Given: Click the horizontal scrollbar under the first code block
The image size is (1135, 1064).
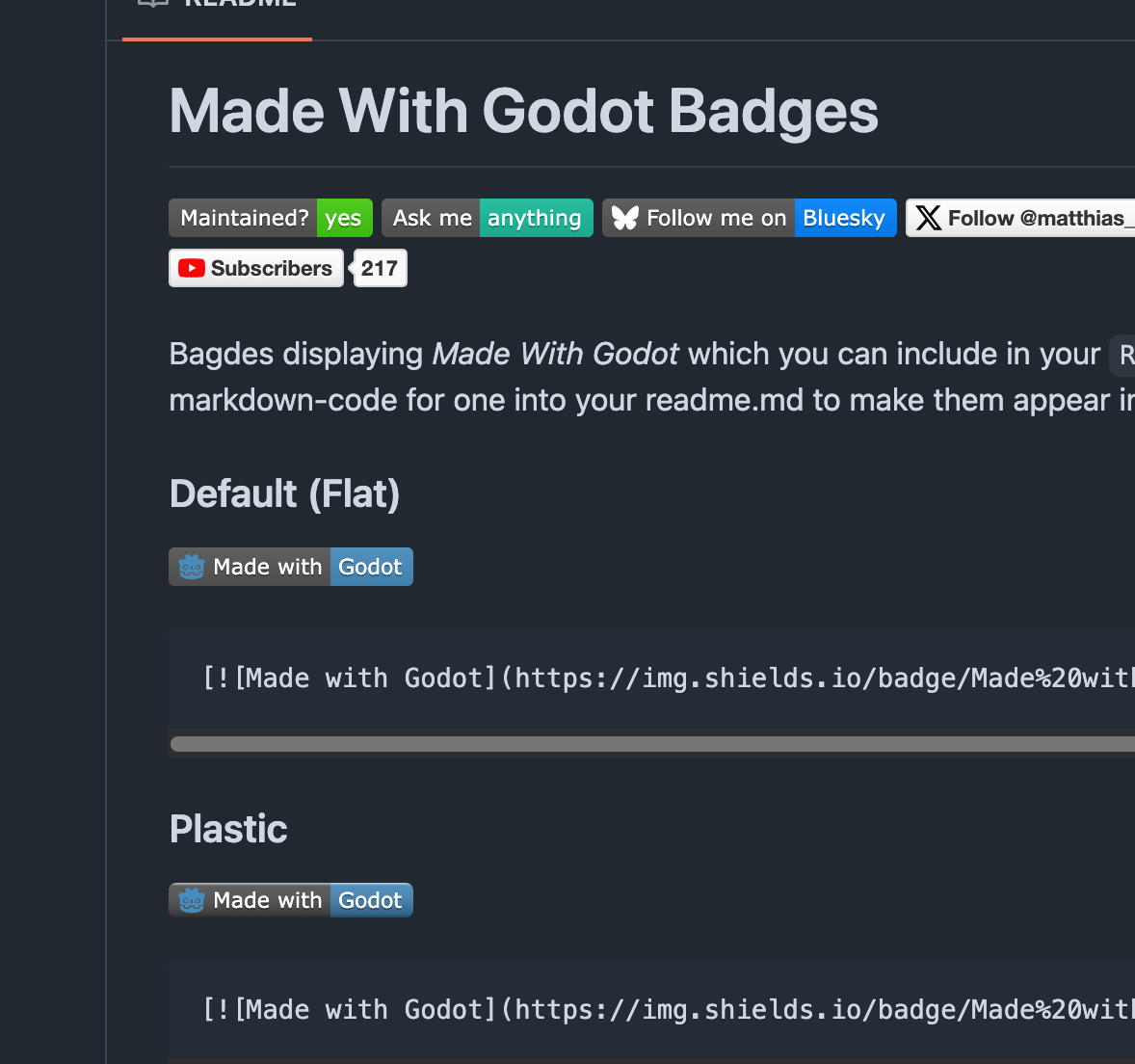Looking at the screenshot, I should point(652,744).
